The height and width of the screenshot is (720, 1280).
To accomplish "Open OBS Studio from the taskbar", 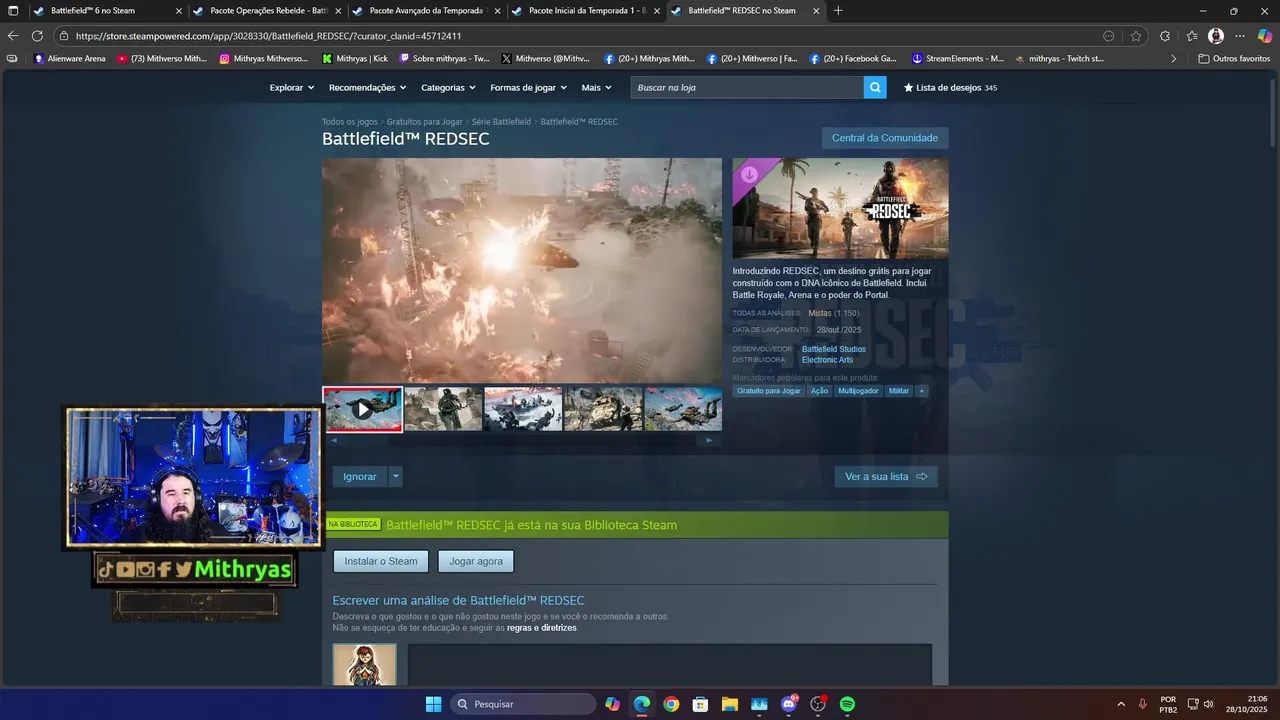I will (x=818, y=704).
